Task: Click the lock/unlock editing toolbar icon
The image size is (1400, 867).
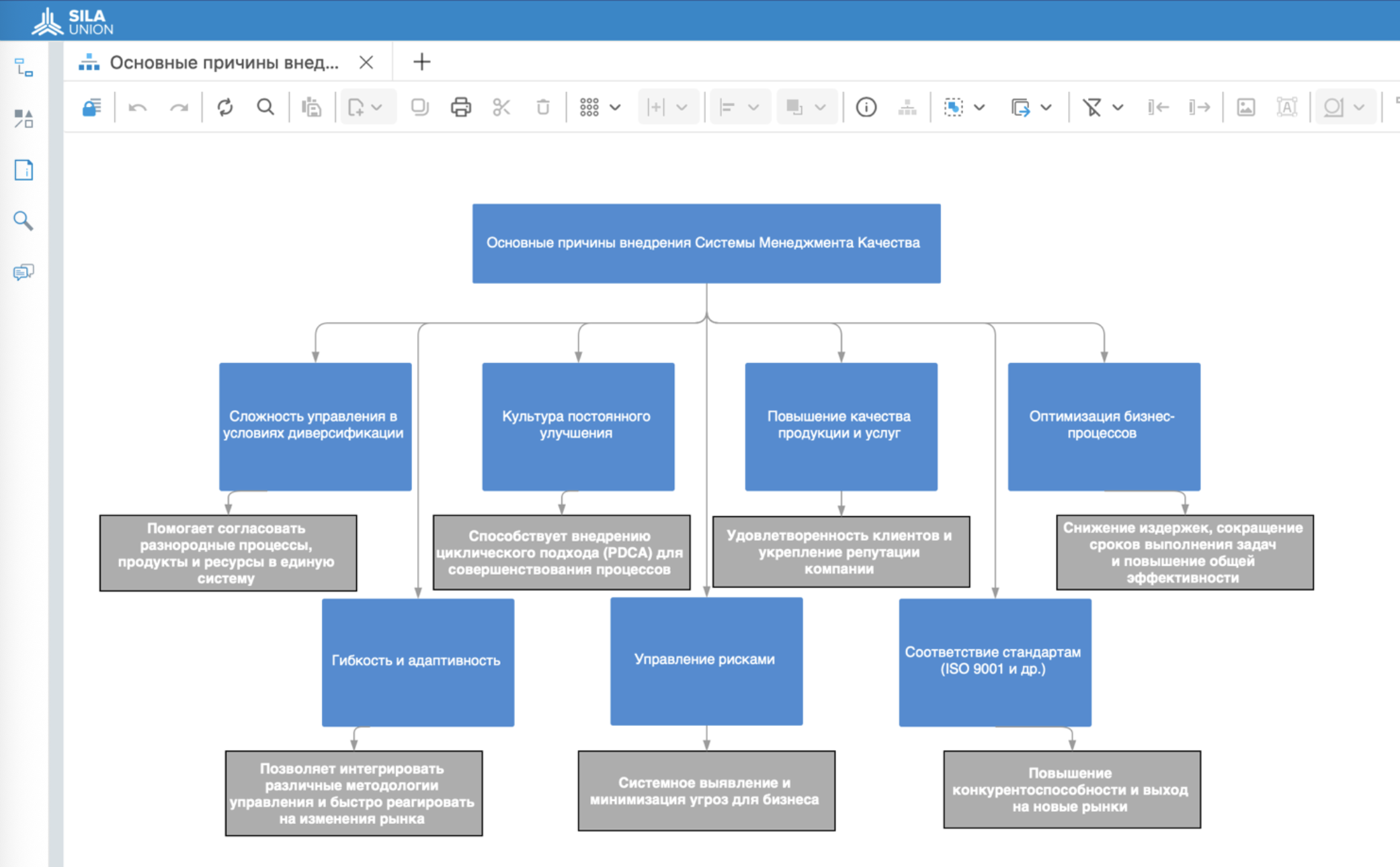Action: coord(92,107)
